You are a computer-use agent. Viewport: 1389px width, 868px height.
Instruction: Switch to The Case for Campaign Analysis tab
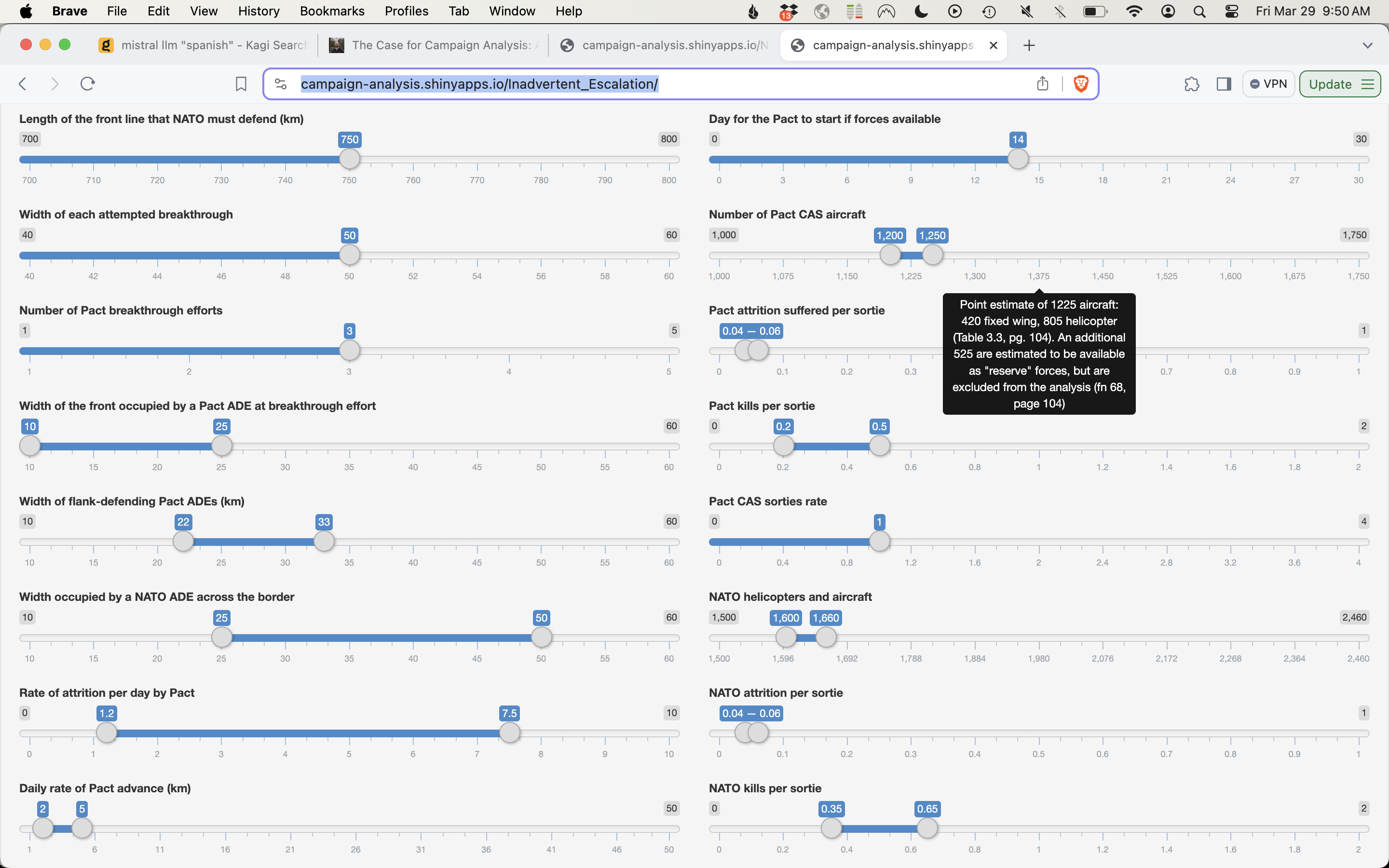click(x=434, y=45)
